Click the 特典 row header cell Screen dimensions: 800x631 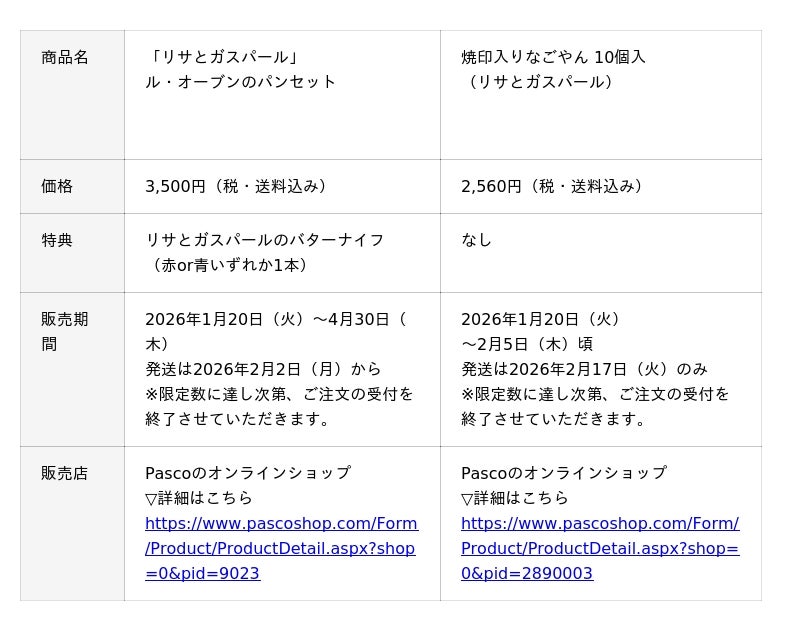[x=57, y=241]
